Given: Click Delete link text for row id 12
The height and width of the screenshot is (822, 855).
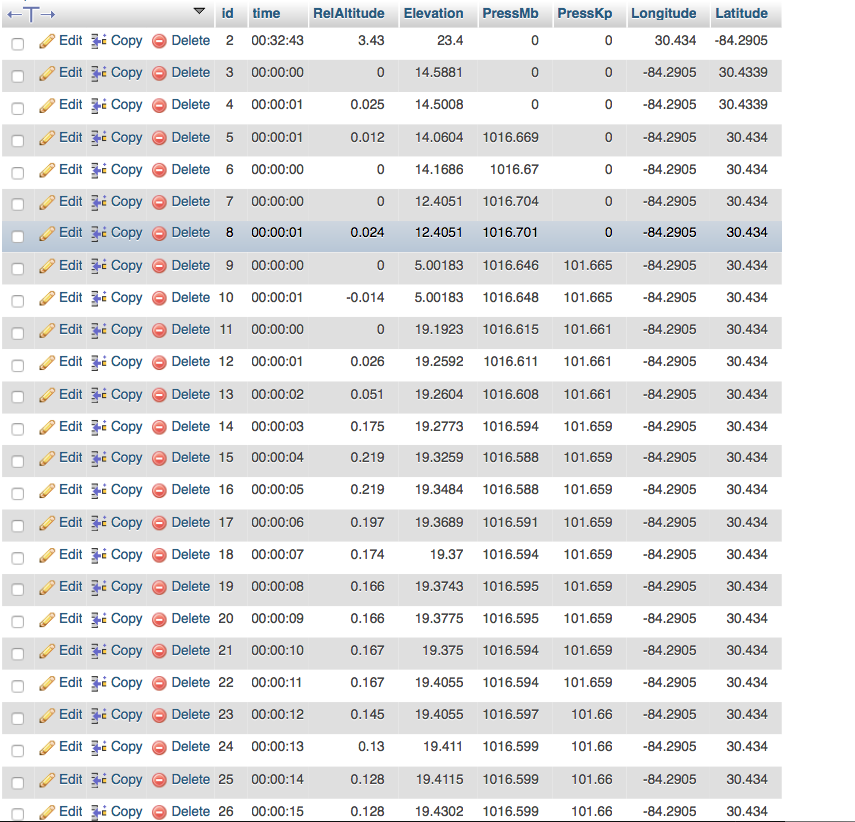Looking at the screenshot, I should point(191,362).
